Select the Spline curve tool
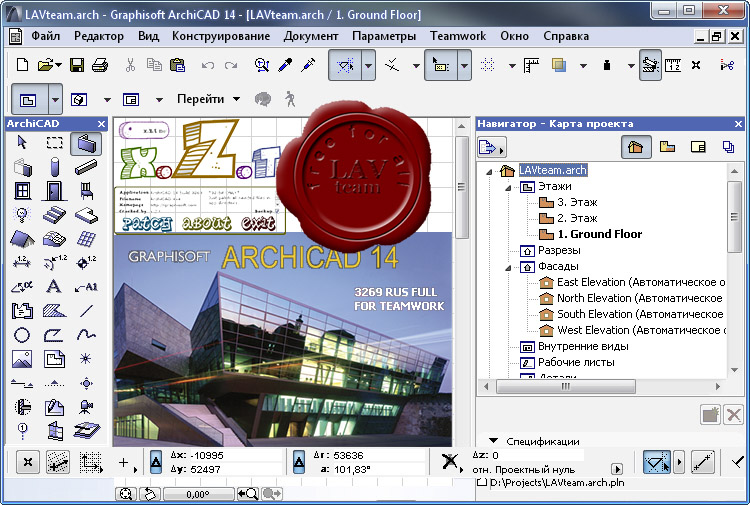 click(86, 334)
